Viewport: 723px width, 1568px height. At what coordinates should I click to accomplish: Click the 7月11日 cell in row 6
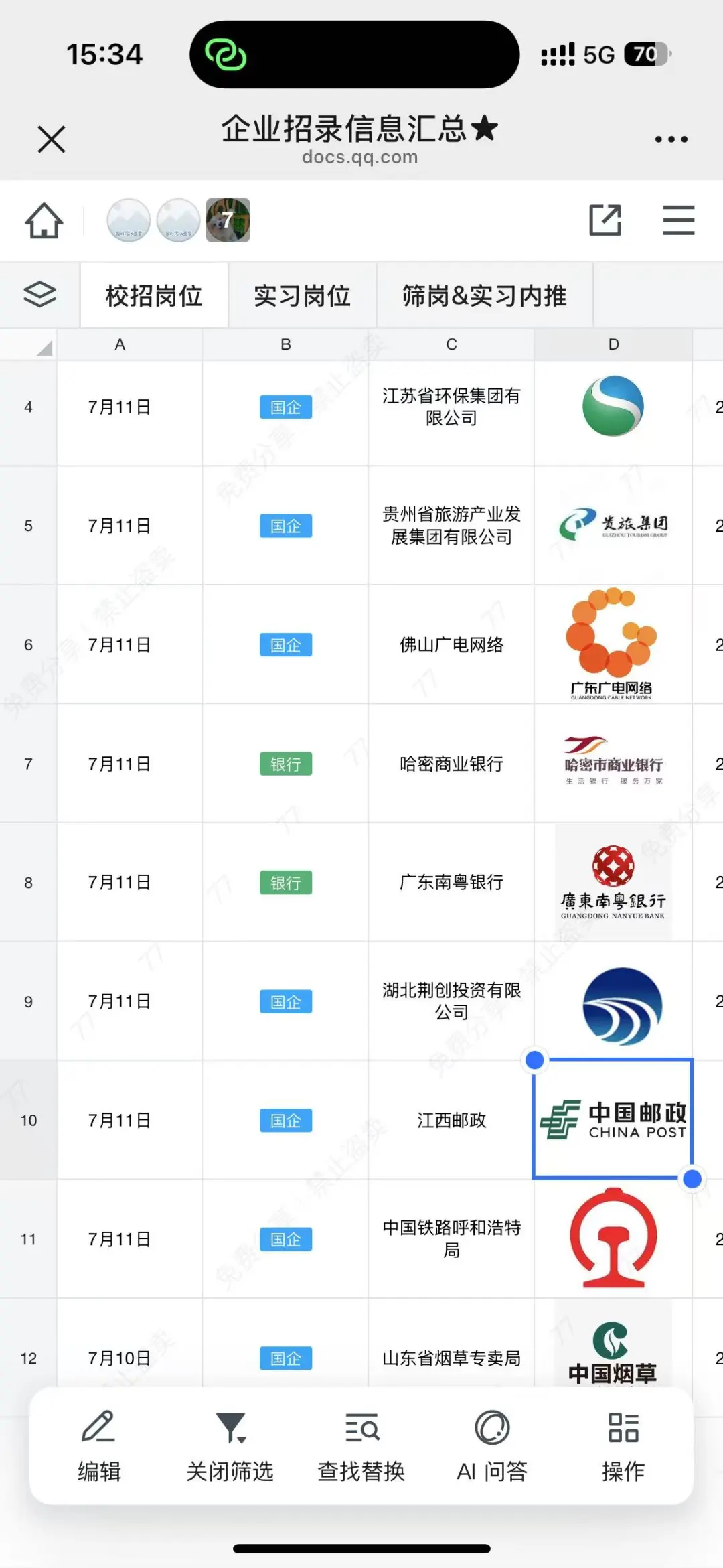coord(129,644)
